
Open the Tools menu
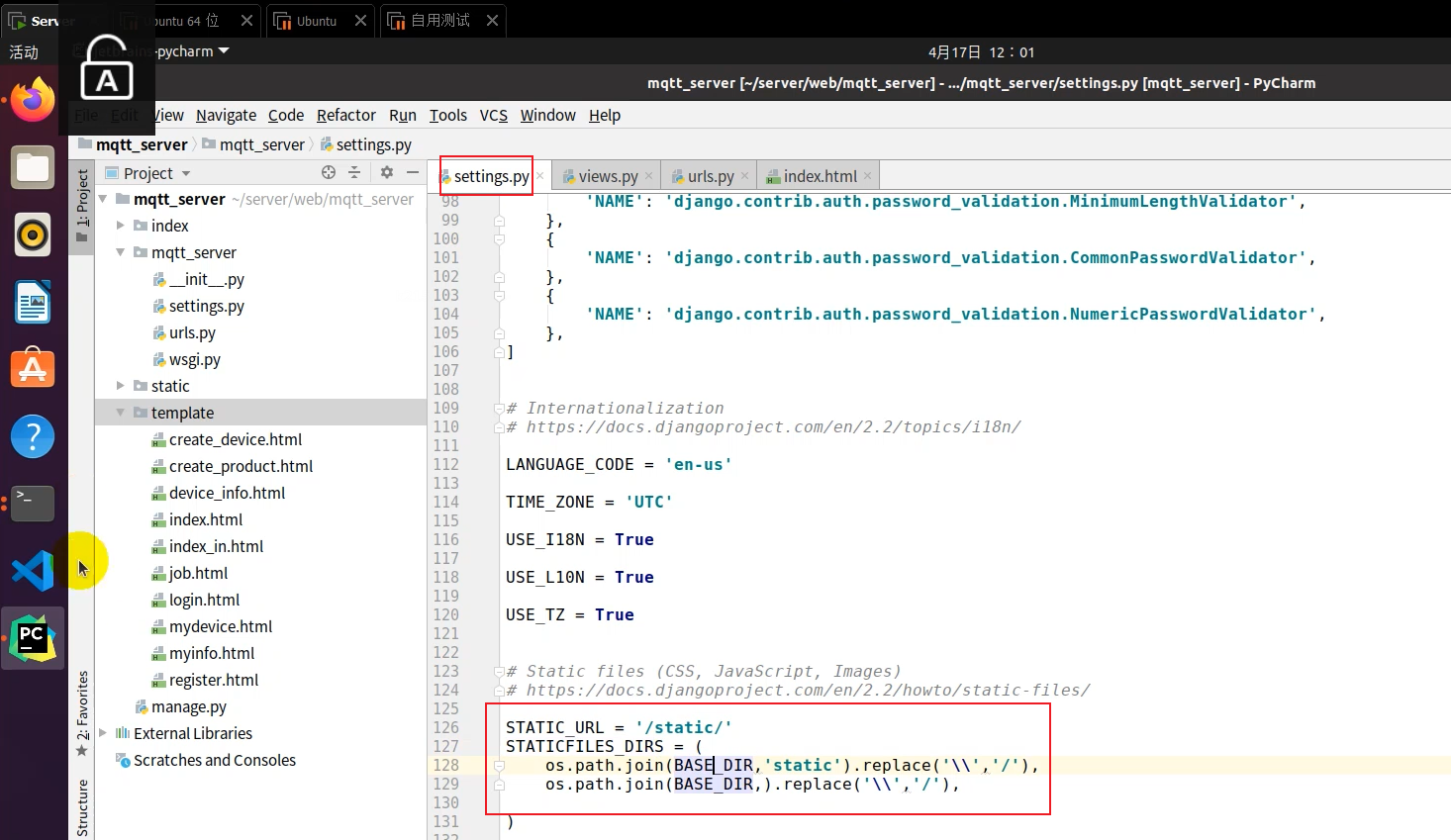447,115
